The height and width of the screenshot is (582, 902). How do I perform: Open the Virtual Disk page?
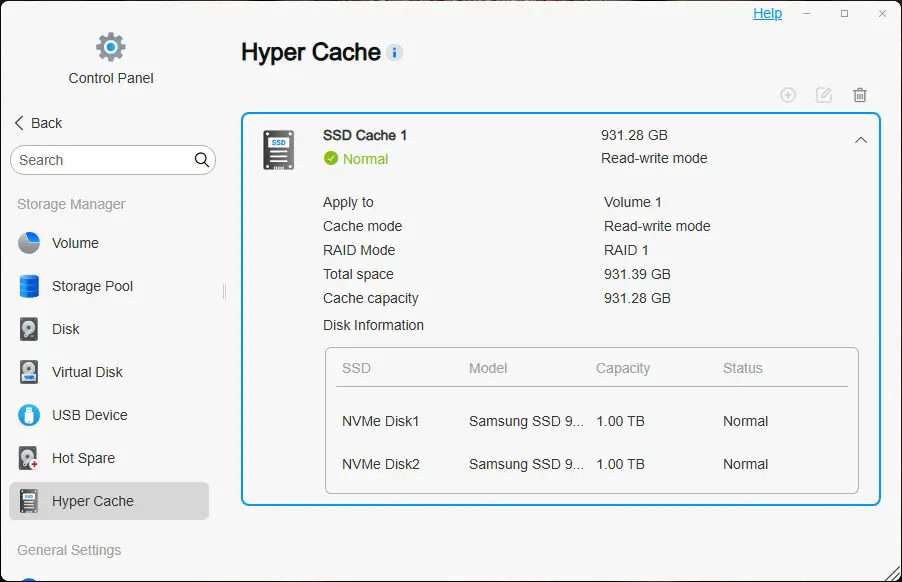pyautogui.click(x=87, y=372)
